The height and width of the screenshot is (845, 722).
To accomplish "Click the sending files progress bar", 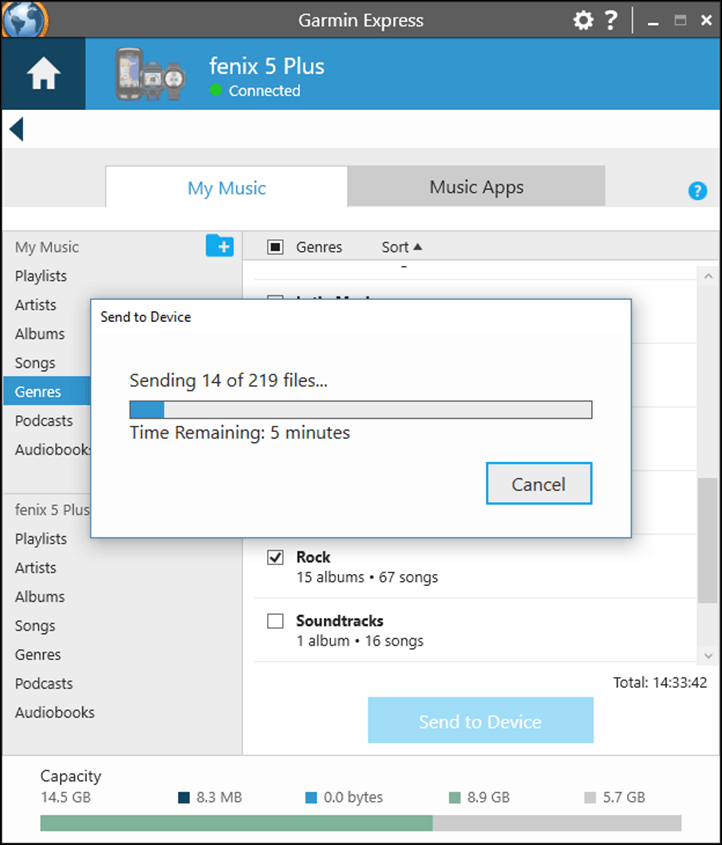I will coord(360,410).
